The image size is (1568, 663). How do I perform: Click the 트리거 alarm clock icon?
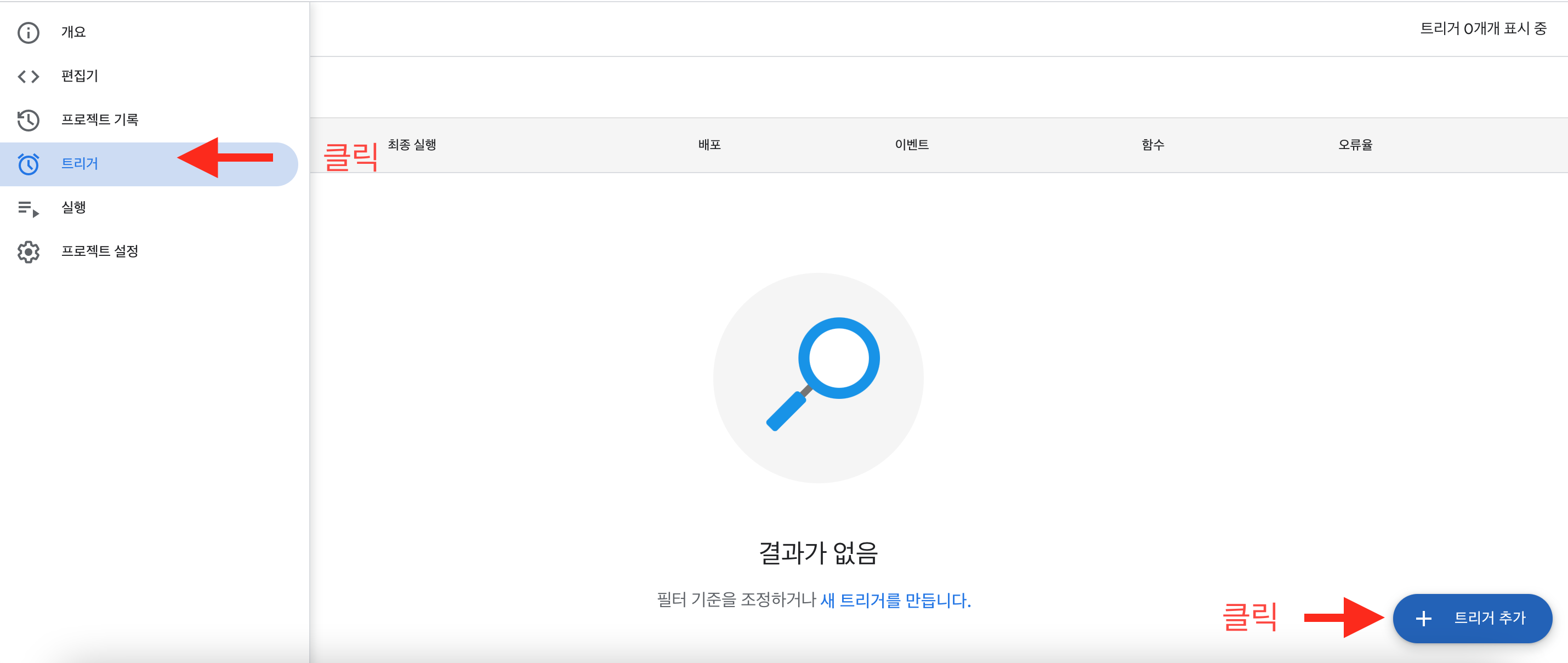pos(29,164)
